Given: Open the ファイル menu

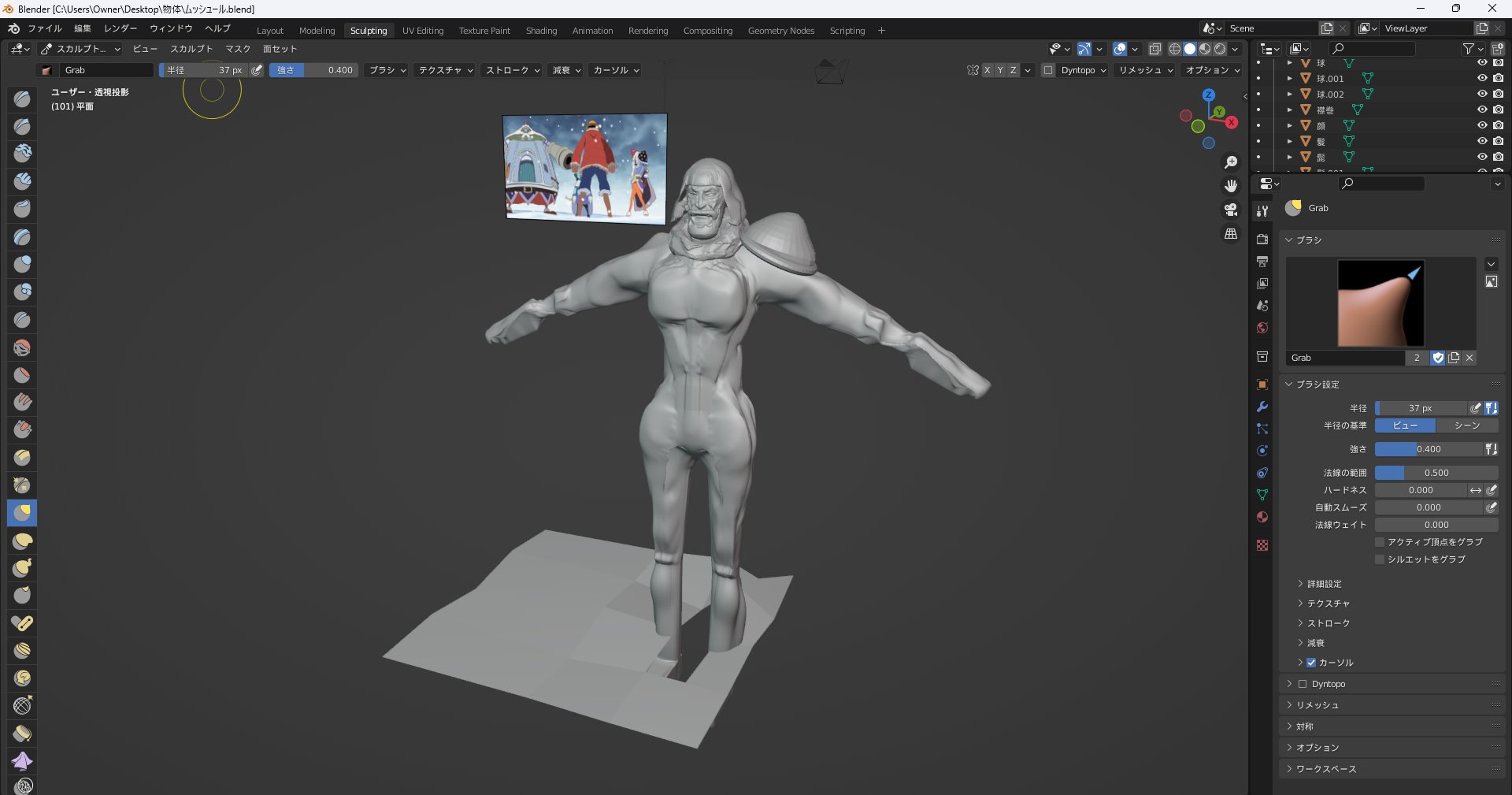Looking at the screenshot, I should point(45,28).
